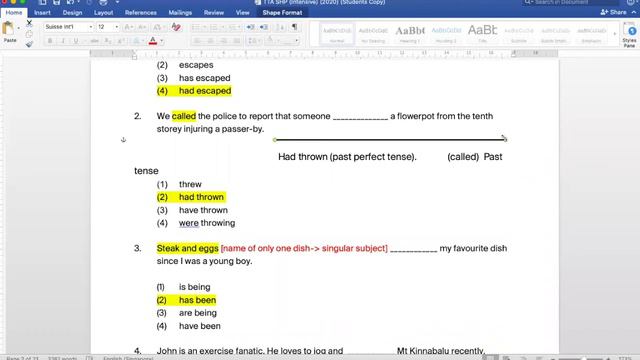The height and width of the screenshot is (360, 640).
Task: Expand the styles gallery arrow
Action: click(615, 34)
